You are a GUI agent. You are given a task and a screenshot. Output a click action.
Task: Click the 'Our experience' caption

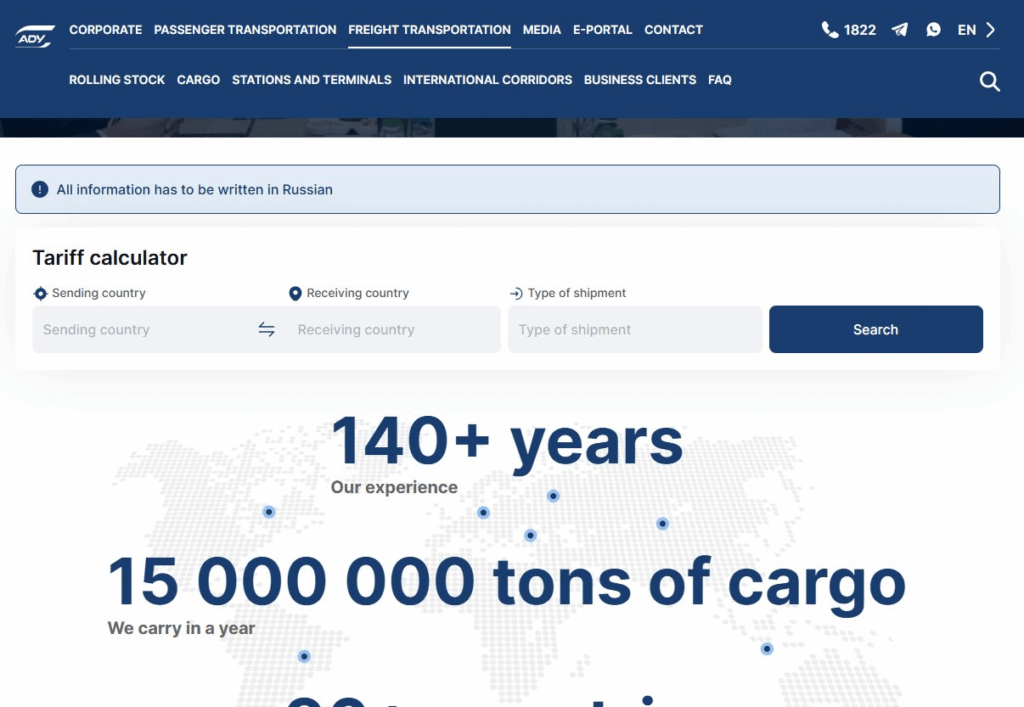[x=394, y=488]
